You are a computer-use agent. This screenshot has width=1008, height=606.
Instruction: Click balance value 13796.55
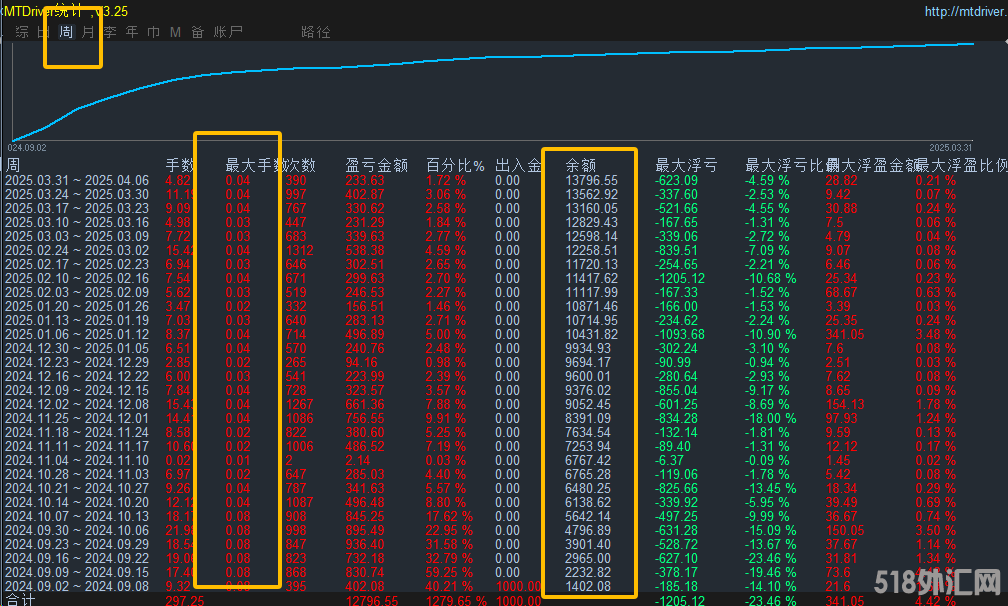pos(591,181)
